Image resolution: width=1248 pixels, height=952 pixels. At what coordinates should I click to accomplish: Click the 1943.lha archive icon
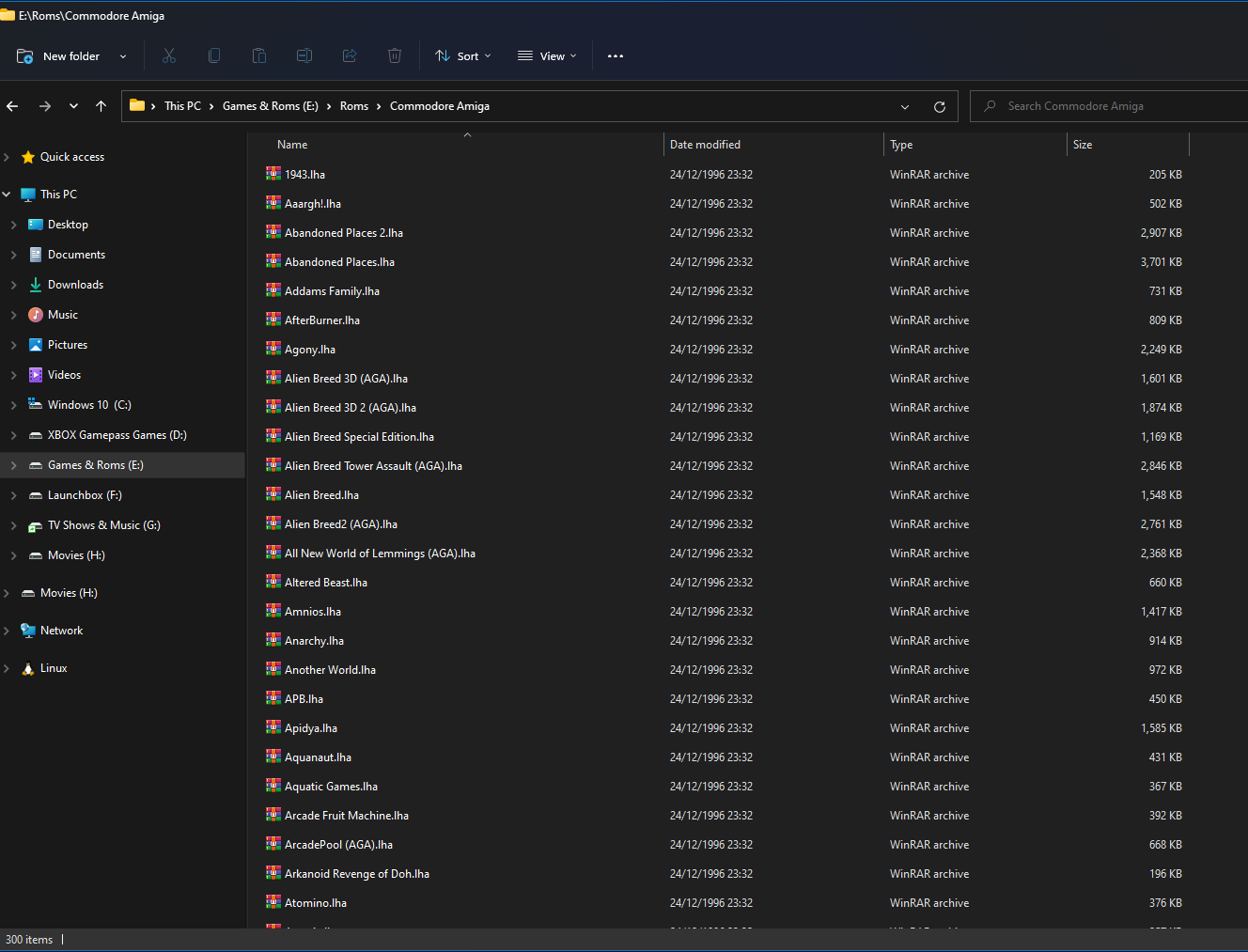pos(273,174)
